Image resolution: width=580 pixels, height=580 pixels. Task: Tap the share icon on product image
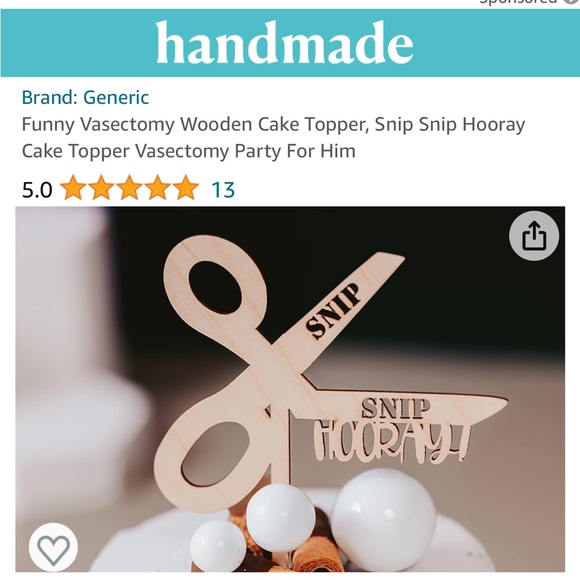[533, 236]
